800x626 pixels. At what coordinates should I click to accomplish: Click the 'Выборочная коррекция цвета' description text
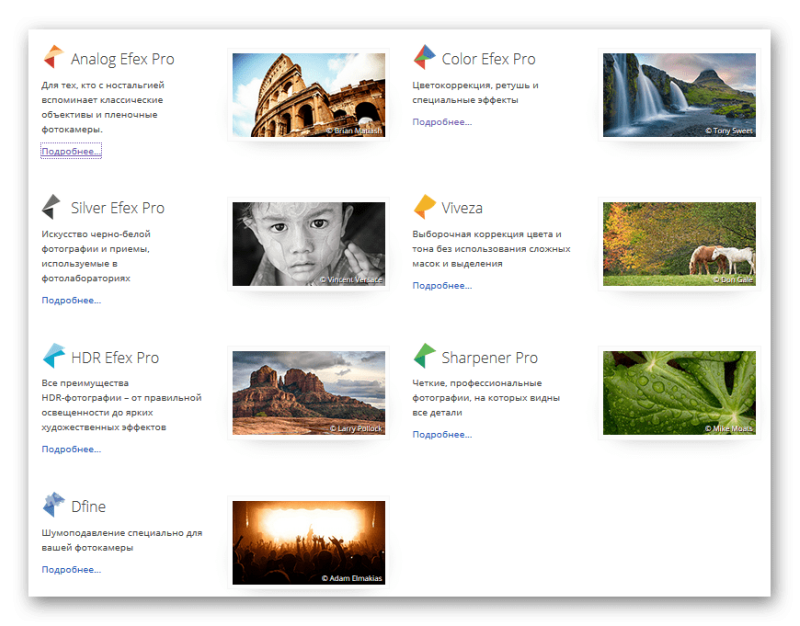point(491,249)
